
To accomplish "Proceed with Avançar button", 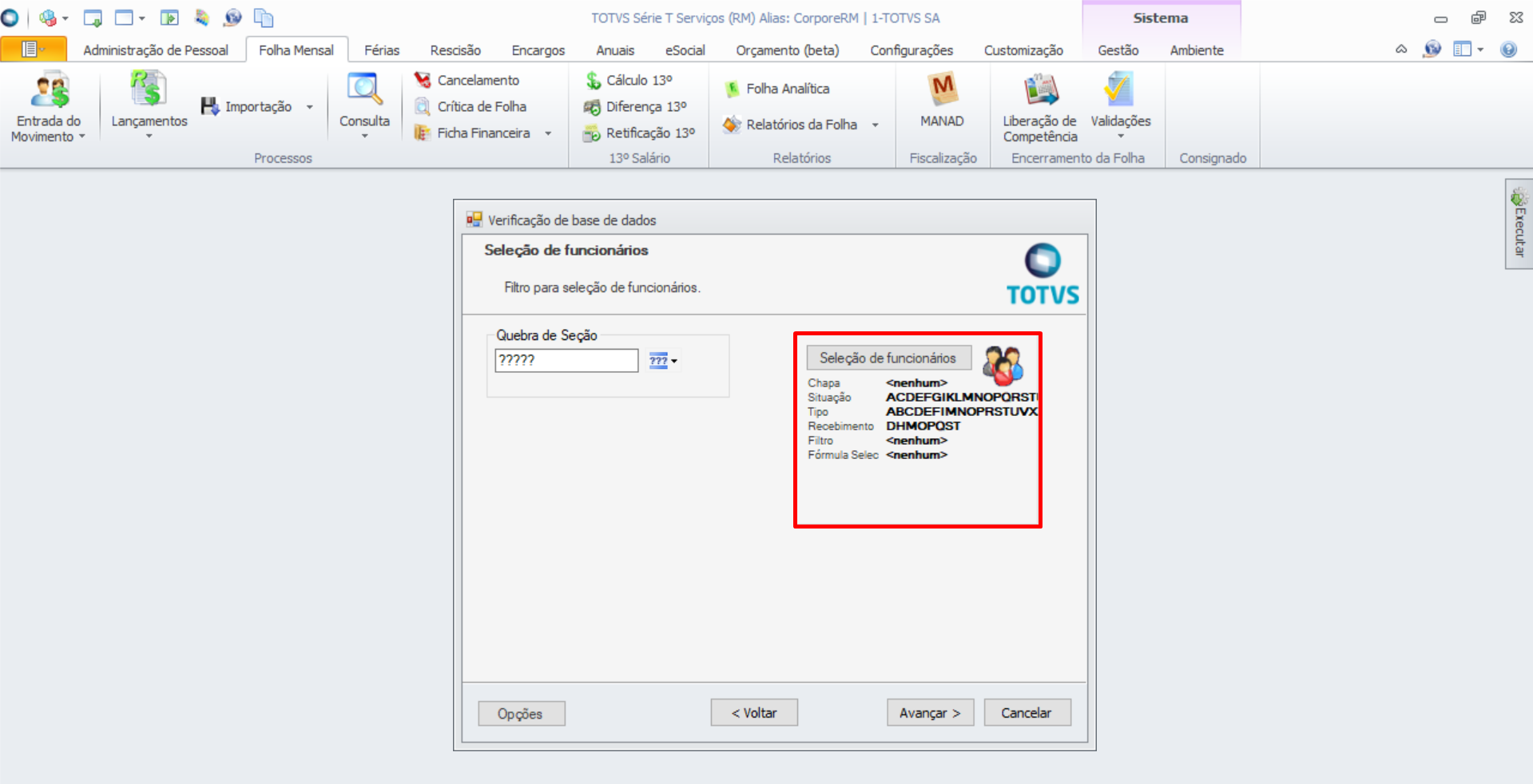I will [930, 713].
